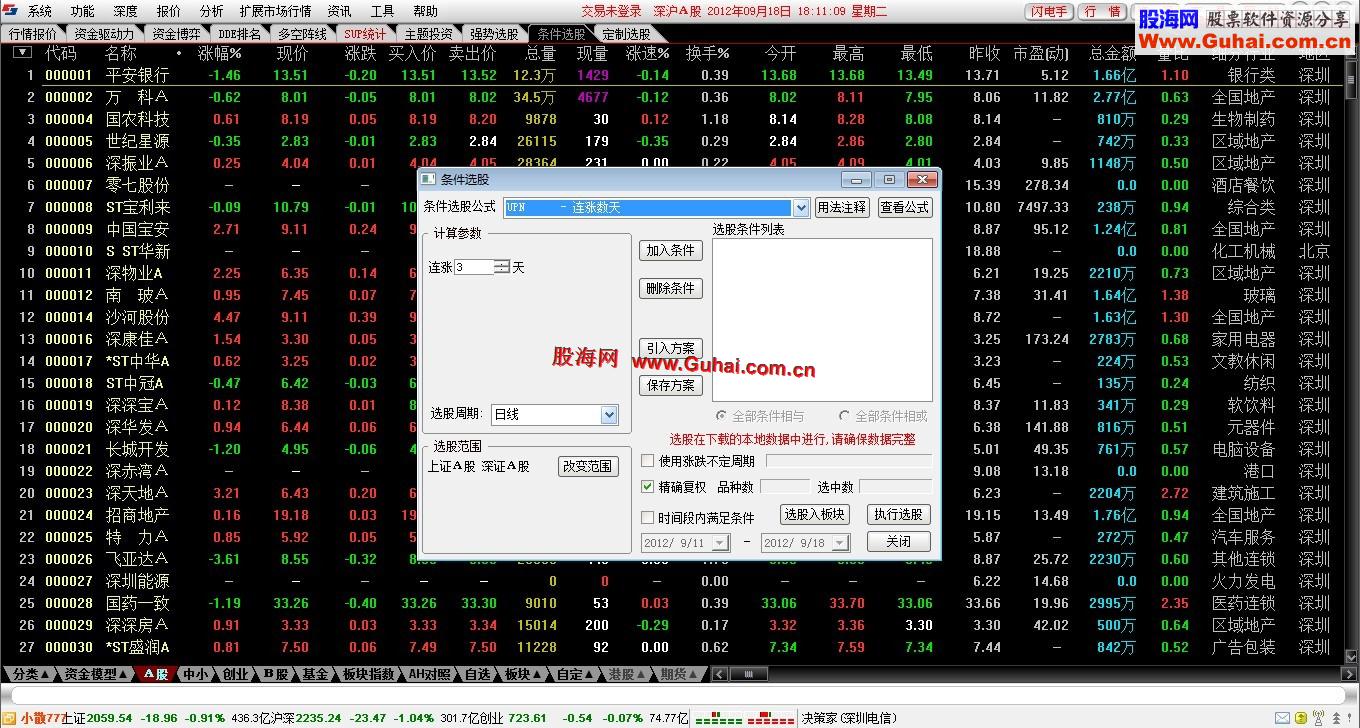Click the 保存方案 button

[670, 385]
